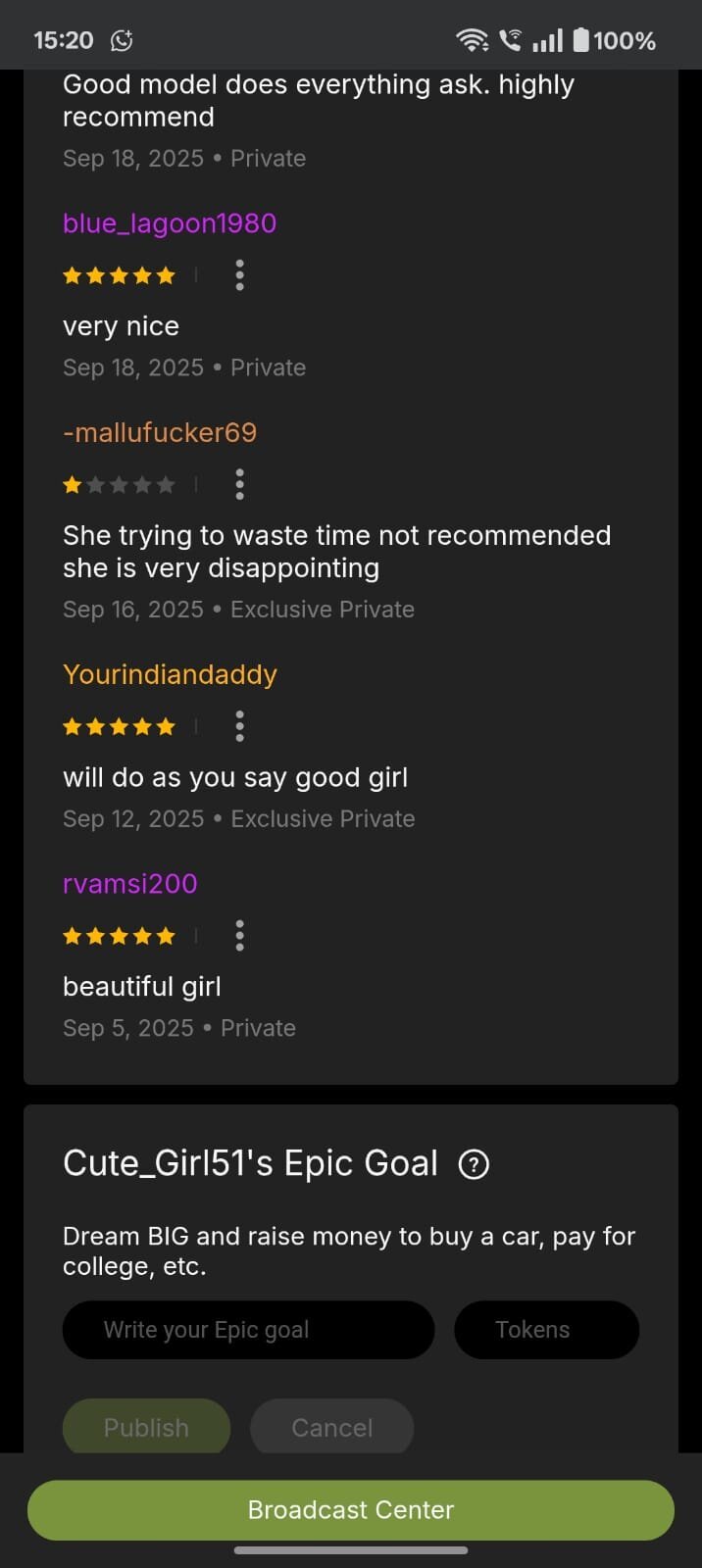
Task: Tap the Epic Goal help question-mark icon
Action: [x=474, y=1164]
